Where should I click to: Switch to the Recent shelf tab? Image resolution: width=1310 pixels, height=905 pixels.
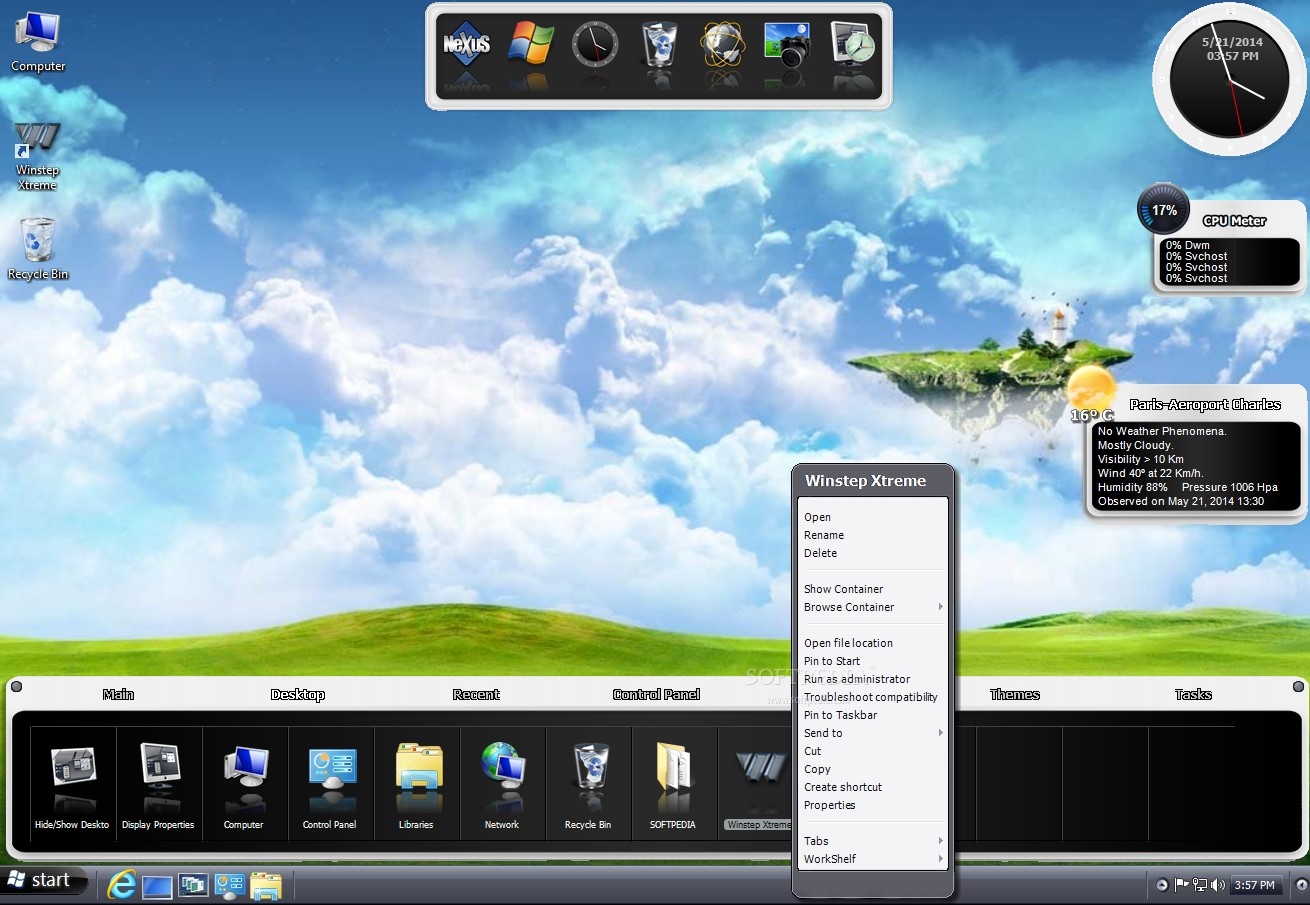click(x=476, y=694)
